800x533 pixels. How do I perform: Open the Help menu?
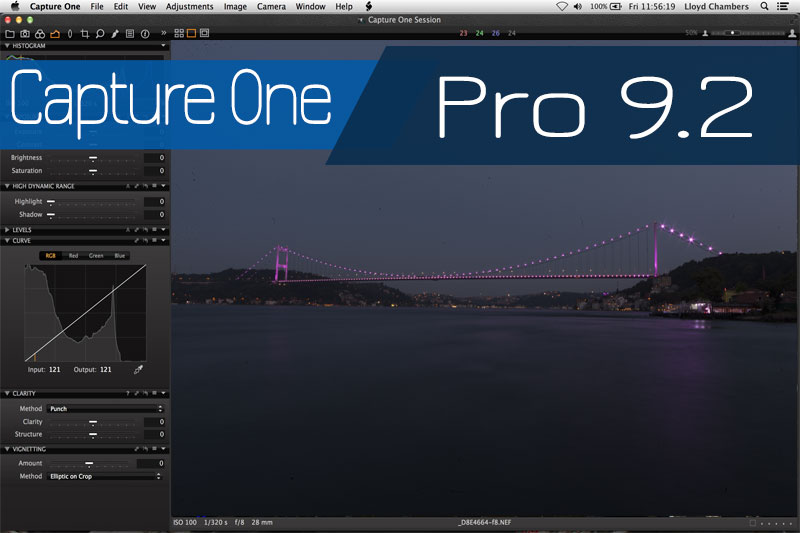(344, 6)
